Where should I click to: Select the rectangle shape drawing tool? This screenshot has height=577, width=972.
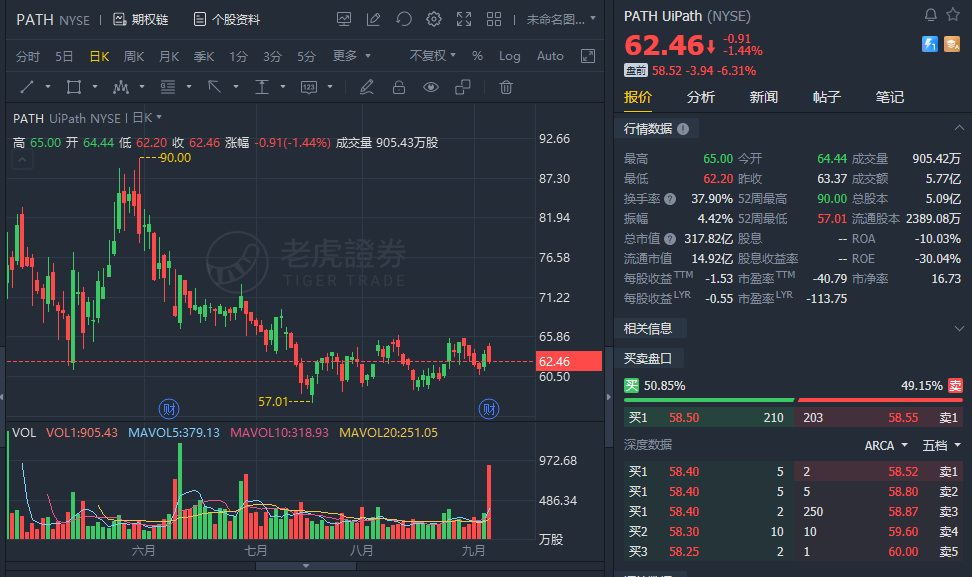point(74,87)
